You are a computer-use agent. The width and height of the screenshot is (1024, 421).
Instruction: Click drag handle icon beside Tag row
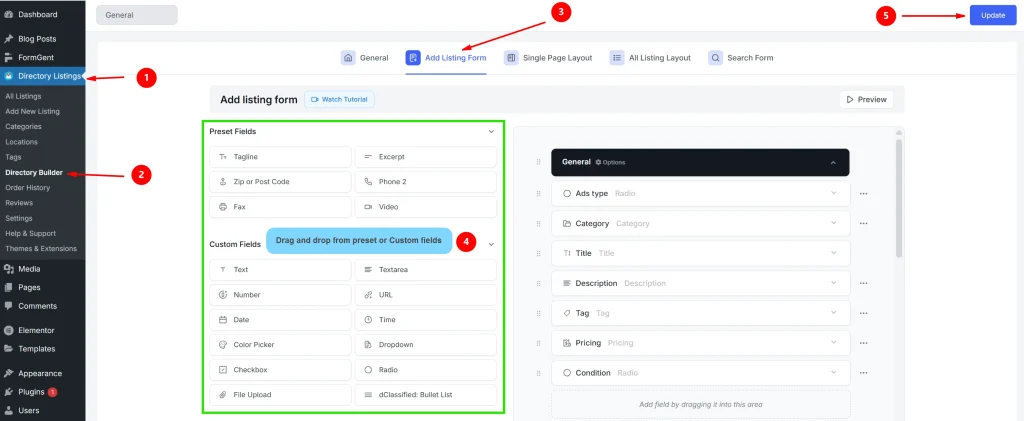coord(539,313)
